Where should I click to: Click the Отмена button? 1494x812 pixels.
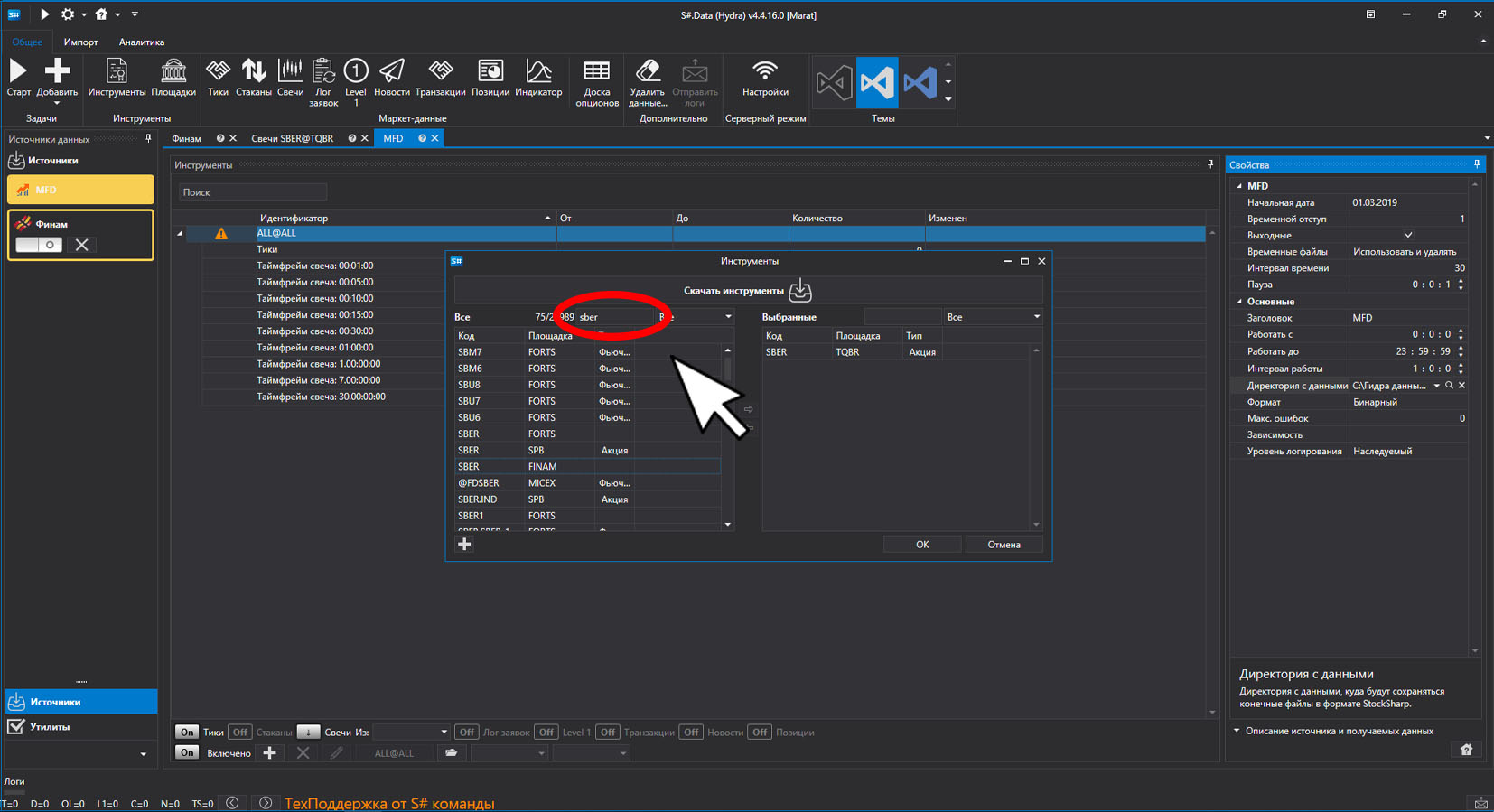point(1004,545)
